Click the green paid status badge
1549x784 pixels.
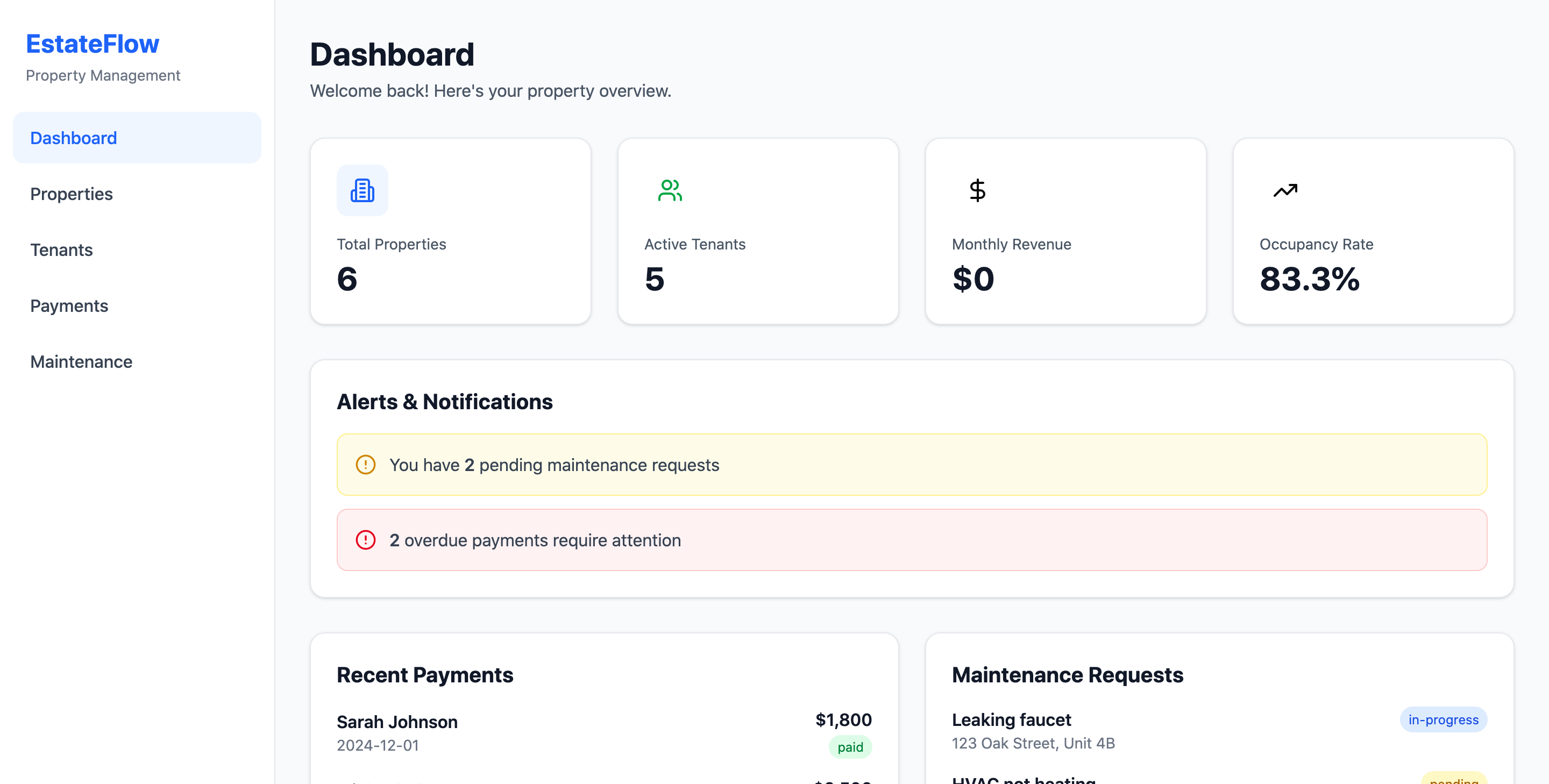coord(850,747)
